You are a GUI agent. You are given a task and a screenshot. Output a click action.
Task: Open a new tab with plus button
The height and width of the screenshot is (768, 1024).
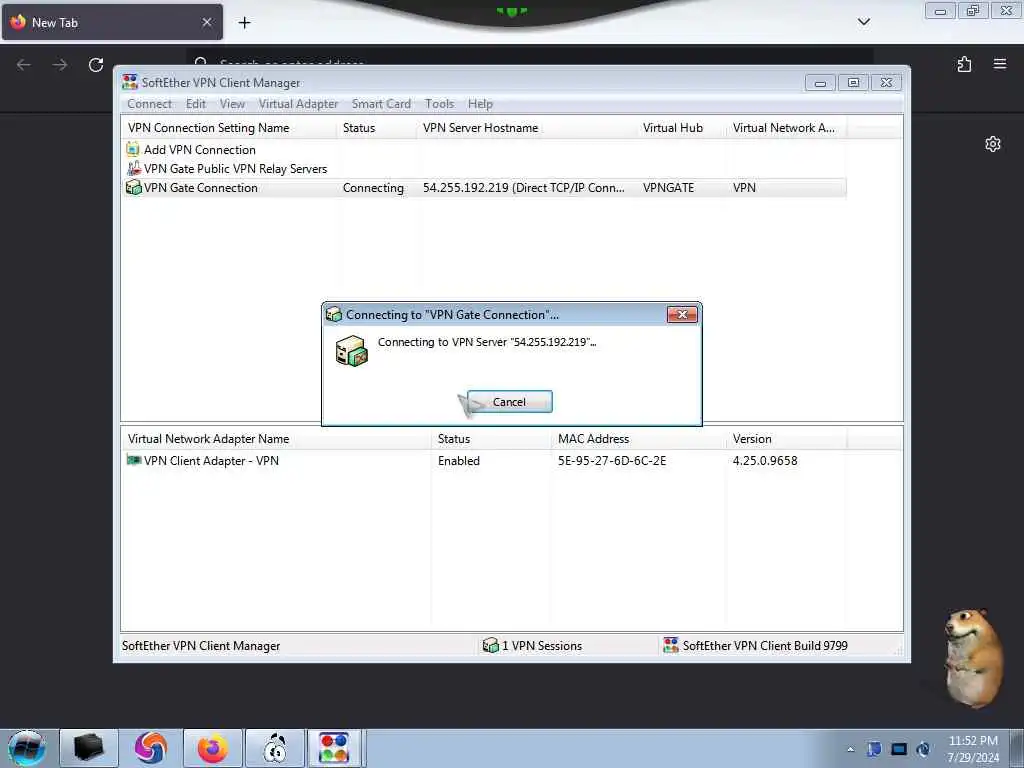click(244, 23)
